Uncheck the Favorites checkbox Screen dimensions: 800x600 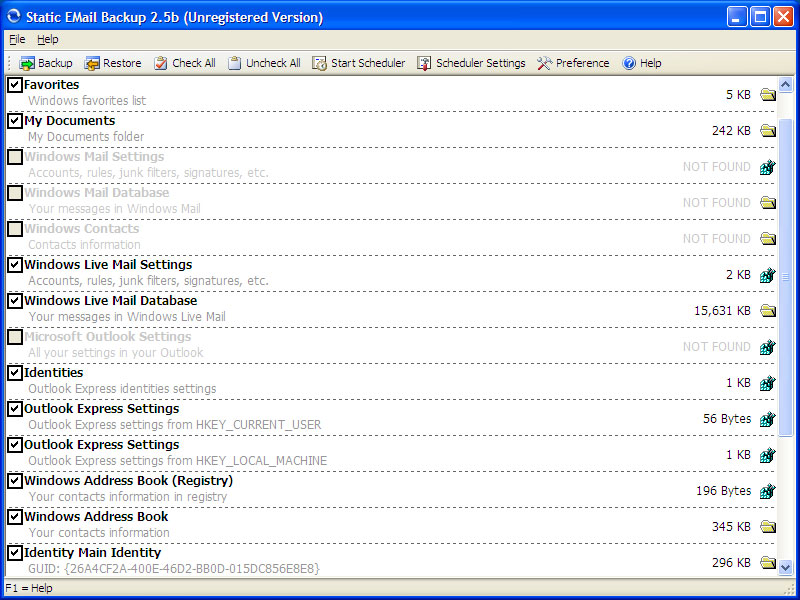click(x=15, y=85)
